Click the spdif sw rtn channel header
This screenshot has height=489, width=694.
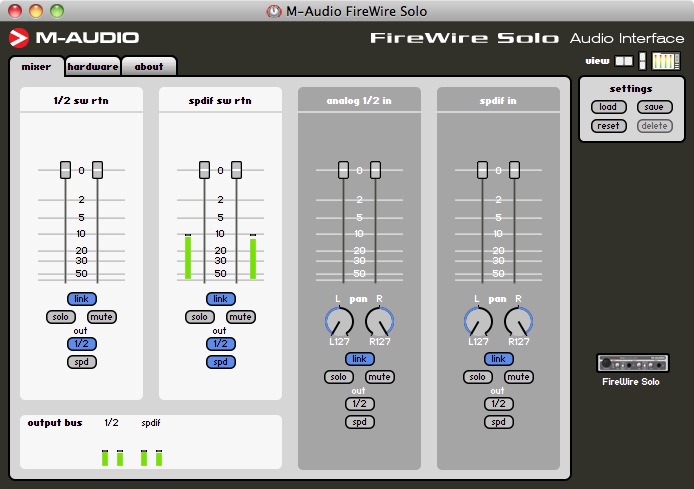(220, 100)
